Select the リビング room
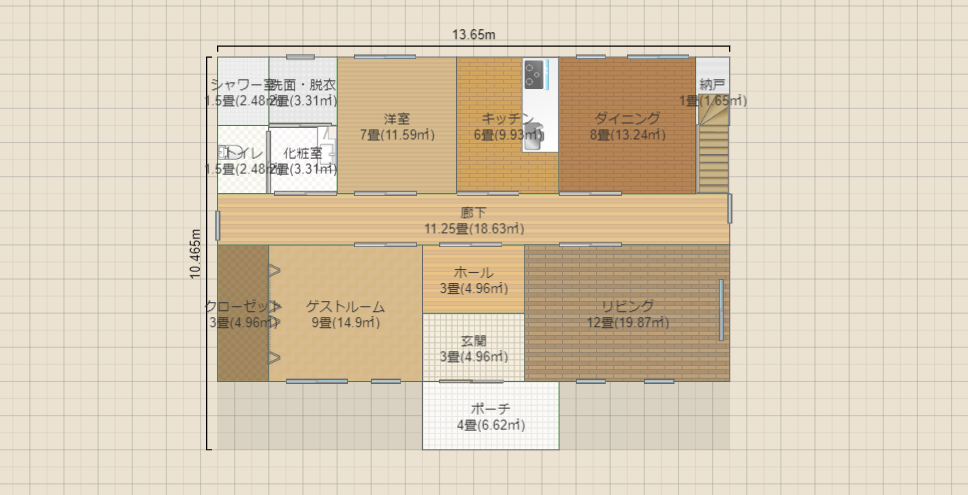The width and height of the screenshot is (968, 495). tap(627, 313)
